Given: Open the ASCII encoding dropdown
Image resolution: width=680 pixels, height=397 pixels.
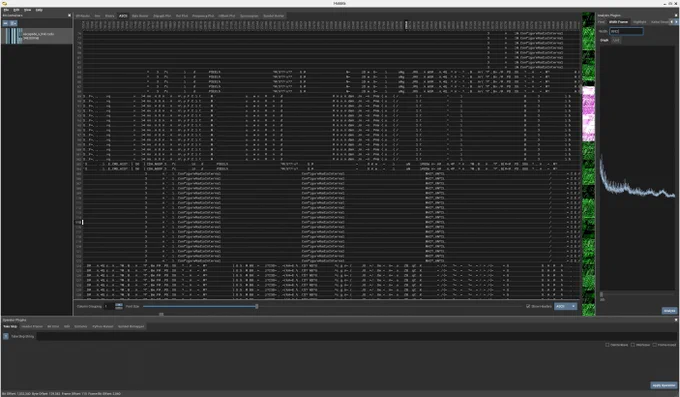Looking at the screenshot, I should click(566, 306).
